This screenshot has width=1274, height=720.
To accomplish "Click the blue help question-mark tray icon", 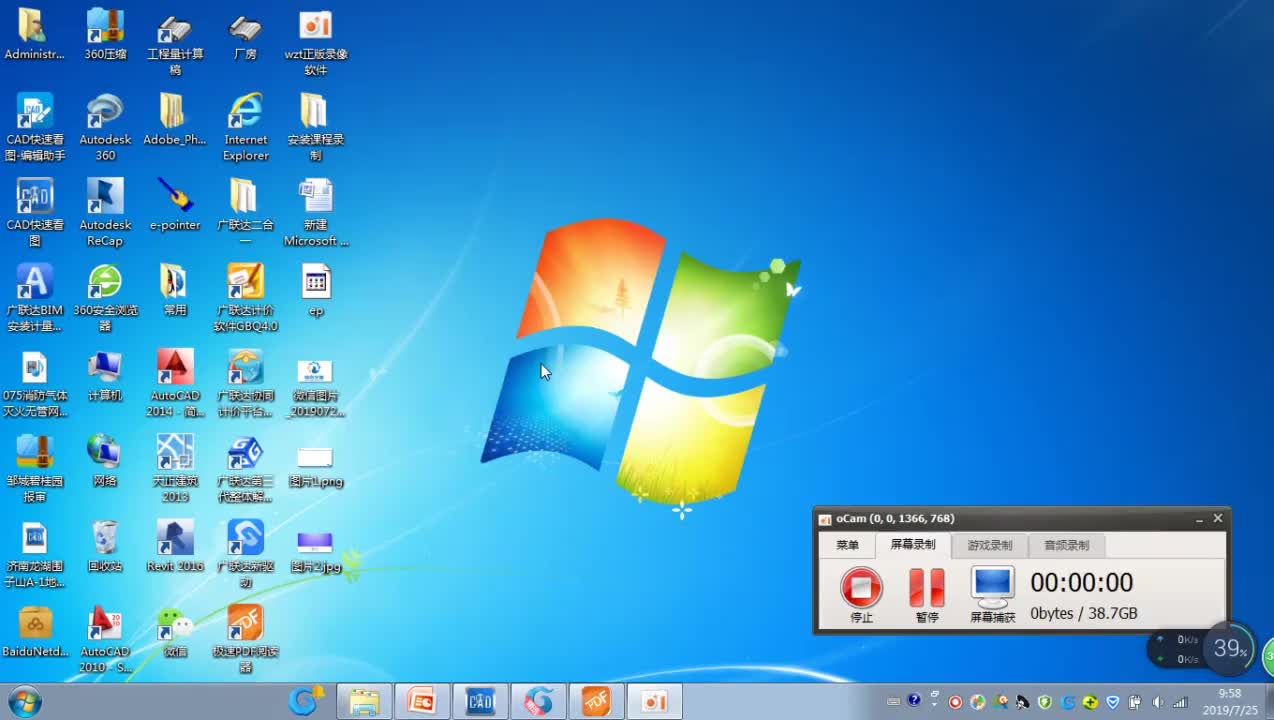I will (x=914, y=701).
